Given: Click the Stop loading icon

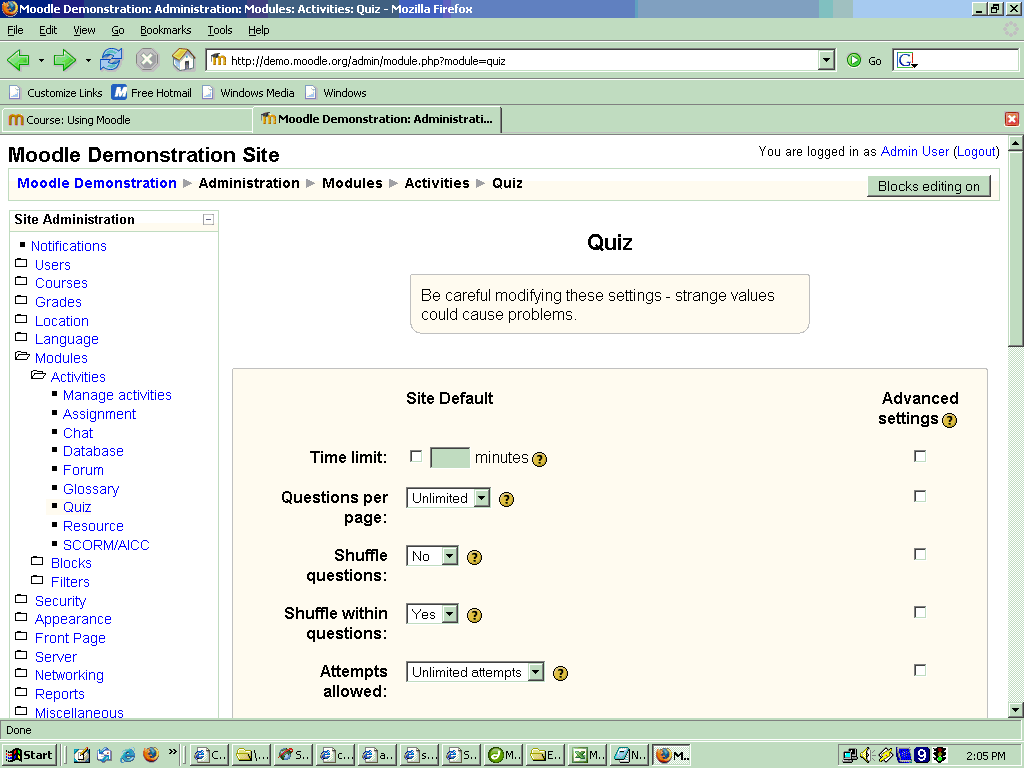Looking at the screenshot, I should click(x=147, y=60).
